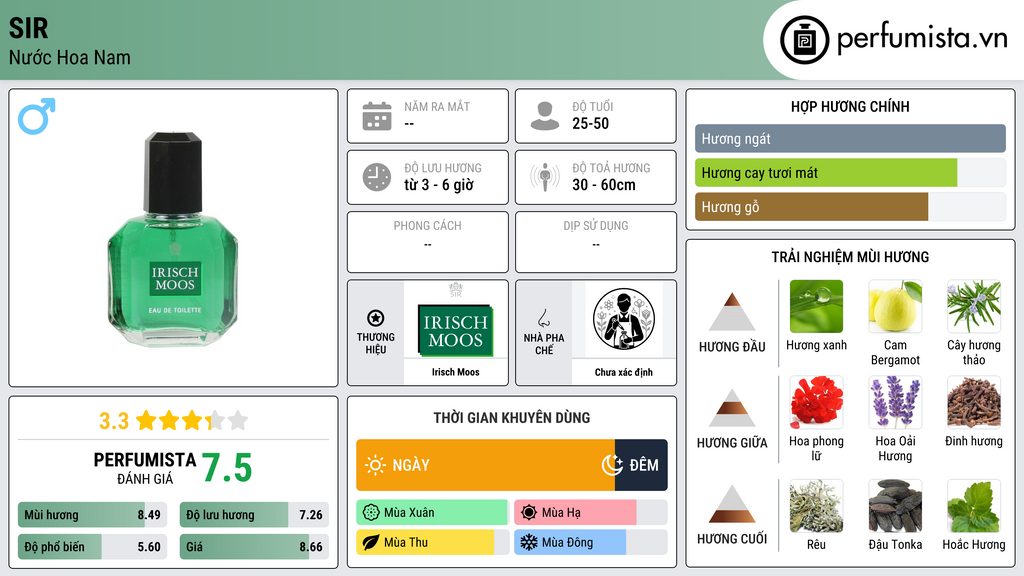The image size is (1024, 576).
Task: Click the nose icon above Nhà pha chế
Action: pyautogui.click(x=543, y=318)
